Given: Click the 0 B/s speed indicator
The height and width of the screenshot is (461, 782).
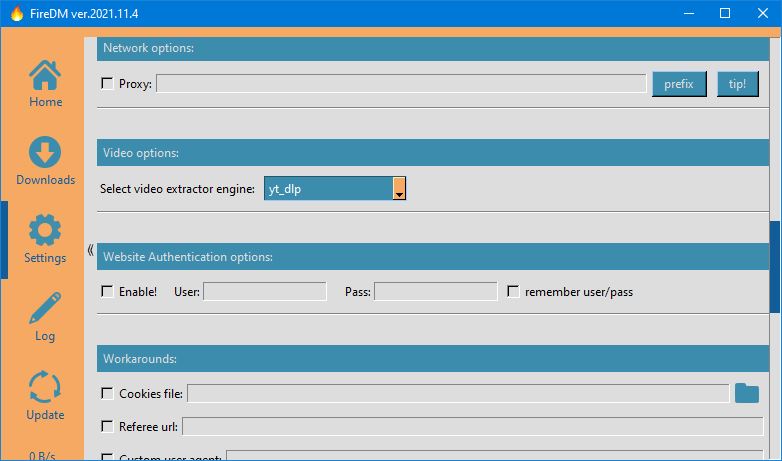Looking at the screenshot, I should tap(42, 455).
